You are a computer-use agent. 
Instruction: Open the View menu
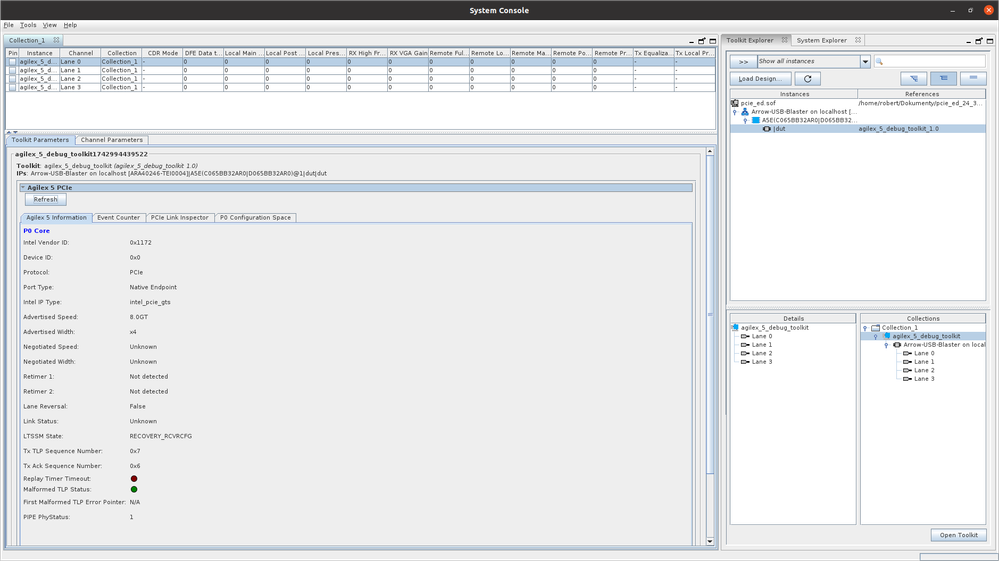(x=50, y=25)
